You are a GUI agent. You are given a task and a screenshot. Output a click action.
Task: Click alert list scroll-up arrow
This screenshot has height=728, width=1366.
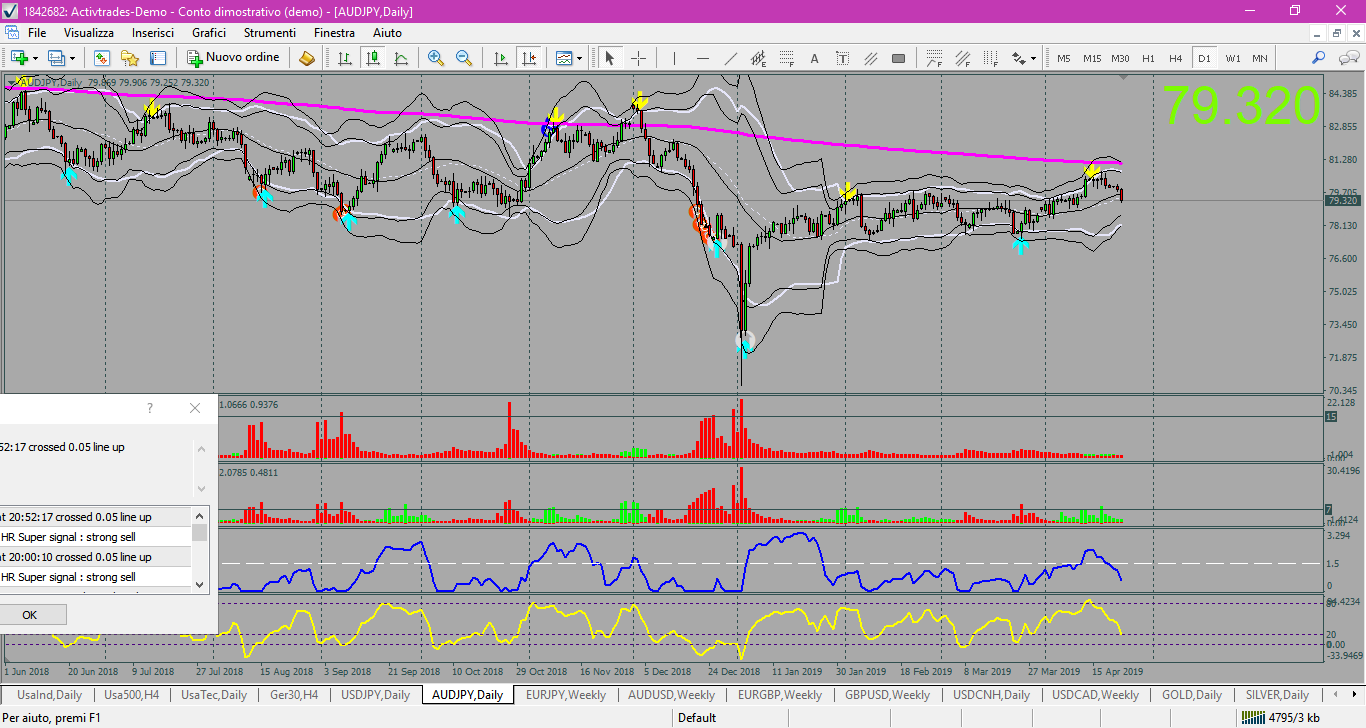coord(200,516)
